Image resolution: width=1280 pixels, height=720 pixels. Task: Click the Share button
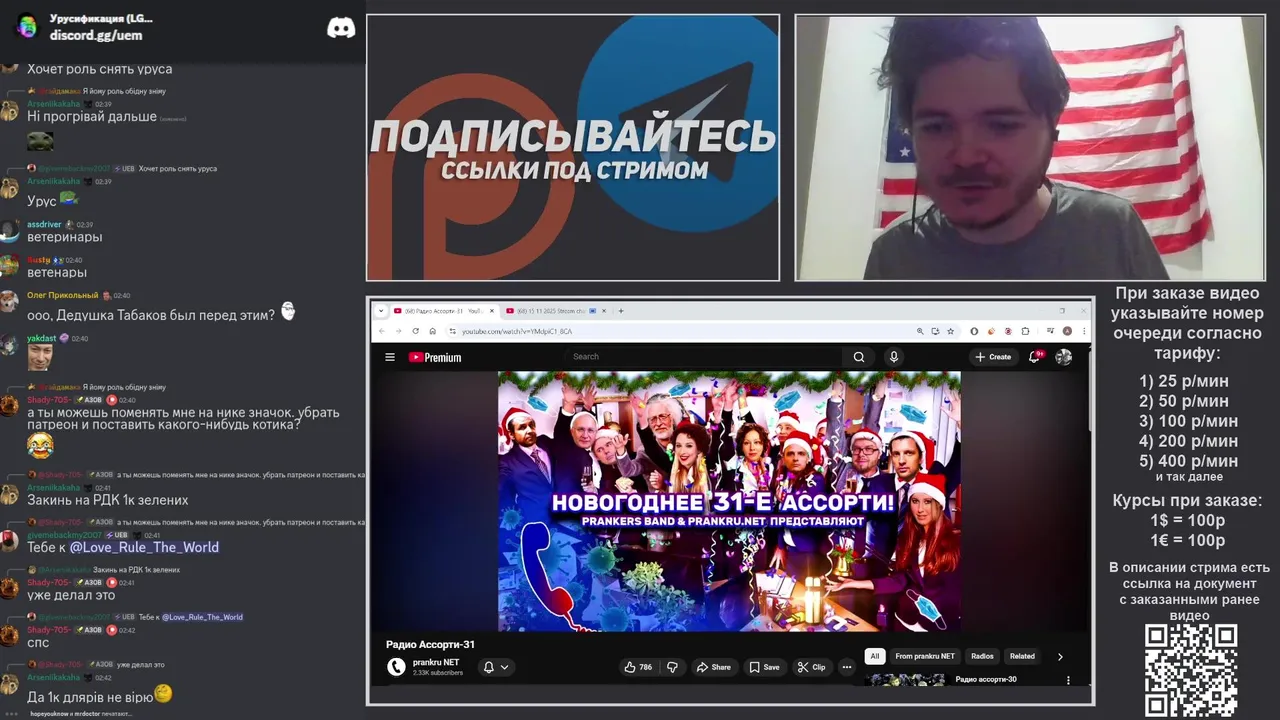click(x=714, y=667)
